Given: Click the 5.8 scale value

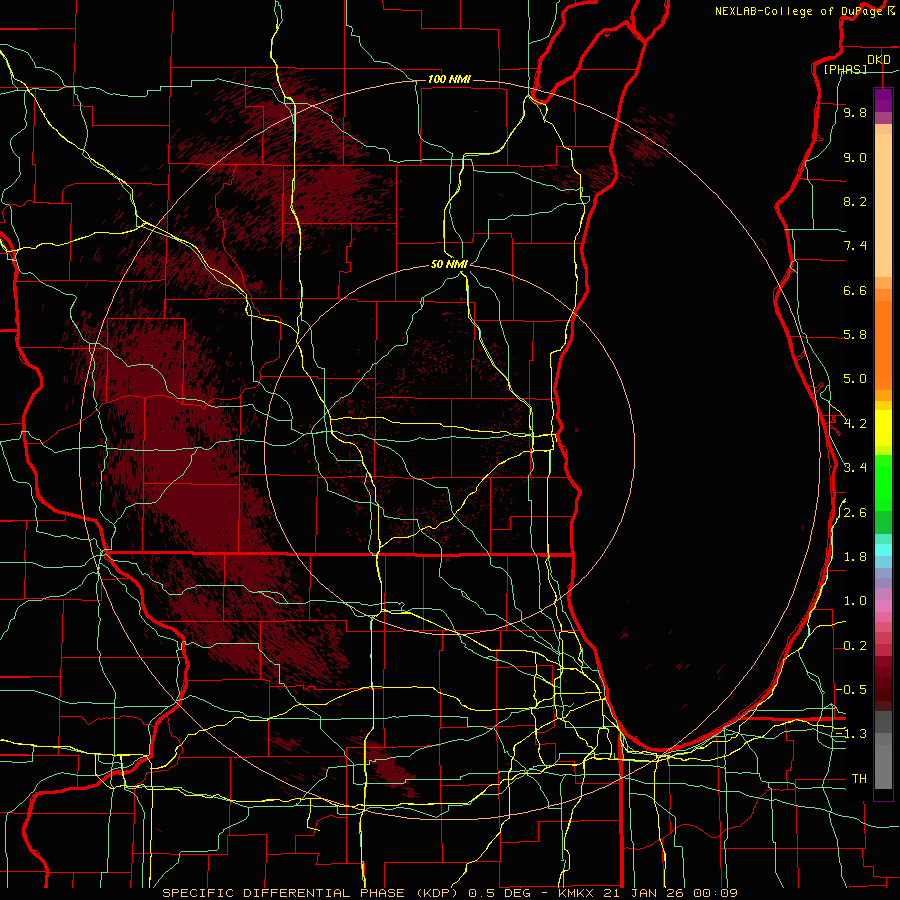Looking at the screenshot, I should pos(855,335).
